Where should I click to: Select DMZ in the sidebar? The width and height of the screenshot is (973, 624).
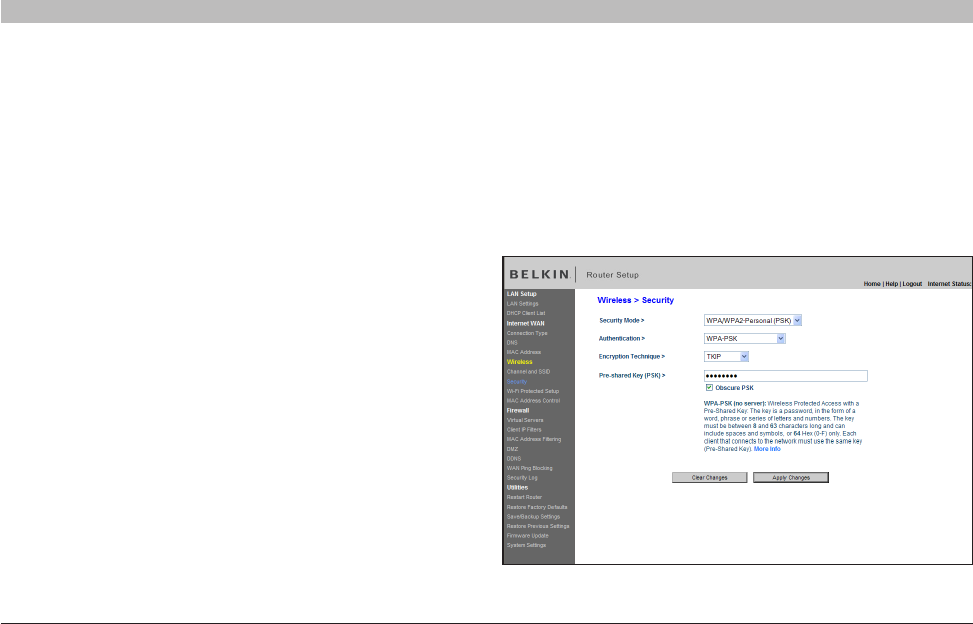click(512, 449)
